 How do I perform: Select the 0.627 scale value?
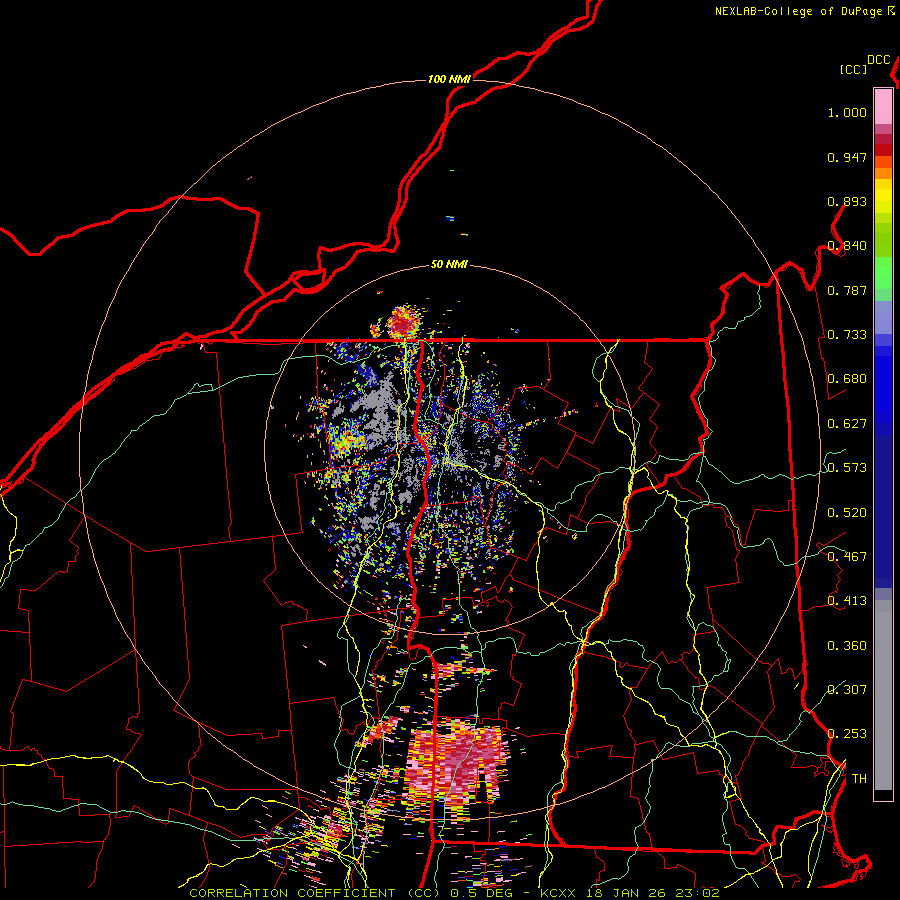click(x=847, y=424)
